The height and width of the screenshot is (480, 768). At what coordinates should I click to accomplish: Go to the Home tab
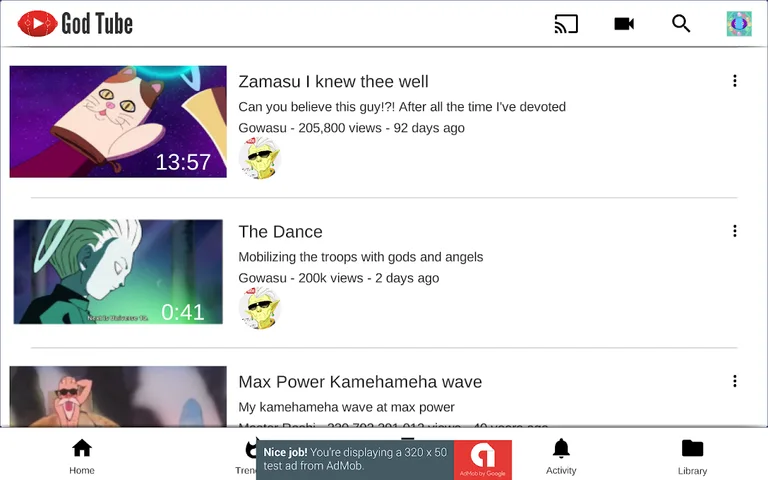[x=82, y=456]
